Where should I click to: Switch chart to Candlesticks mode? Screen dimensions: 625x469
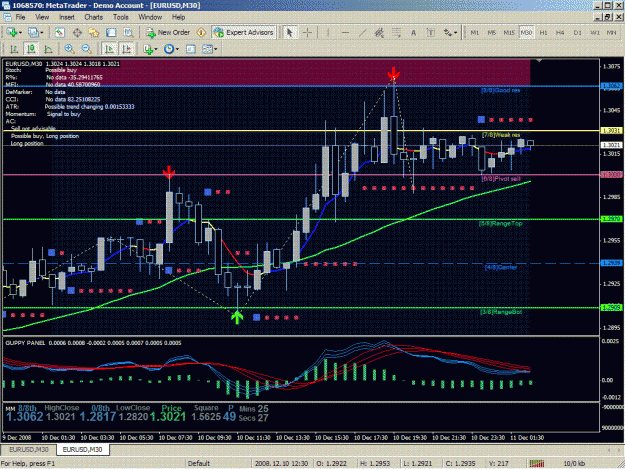pyautogui.click(x=31, y=49)
